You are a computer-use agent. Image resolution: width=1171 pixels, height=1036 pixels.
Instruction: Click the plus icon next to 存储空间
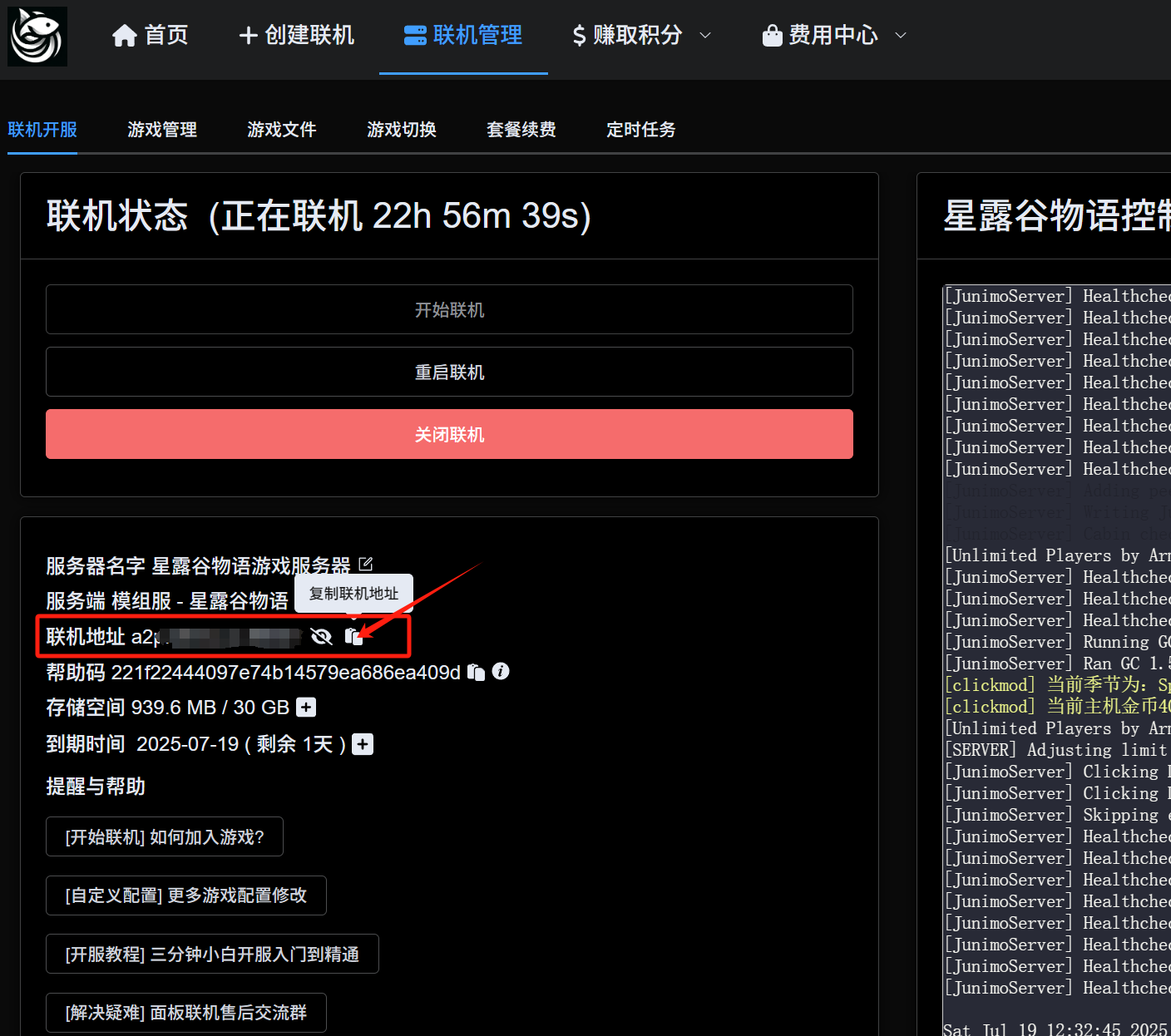306,708
